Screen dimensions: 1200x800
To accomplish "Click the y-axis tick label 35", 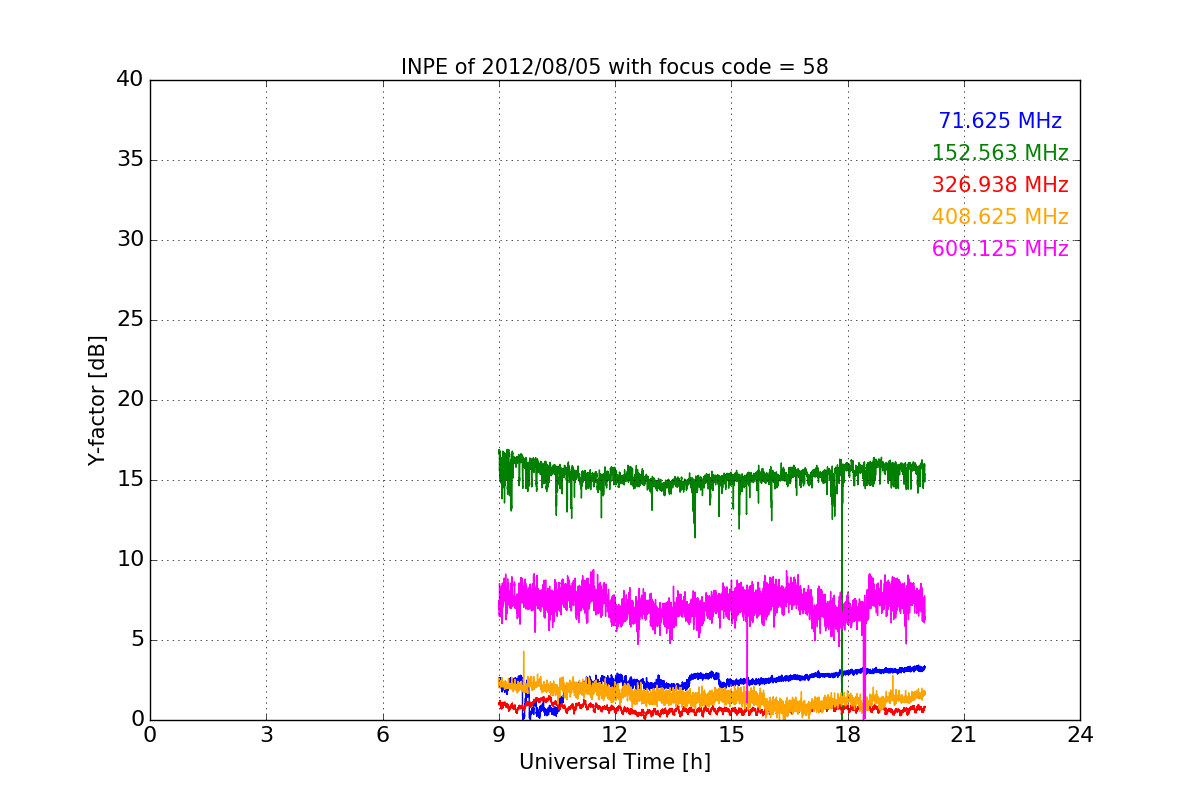I will click(x=130, y=160).
